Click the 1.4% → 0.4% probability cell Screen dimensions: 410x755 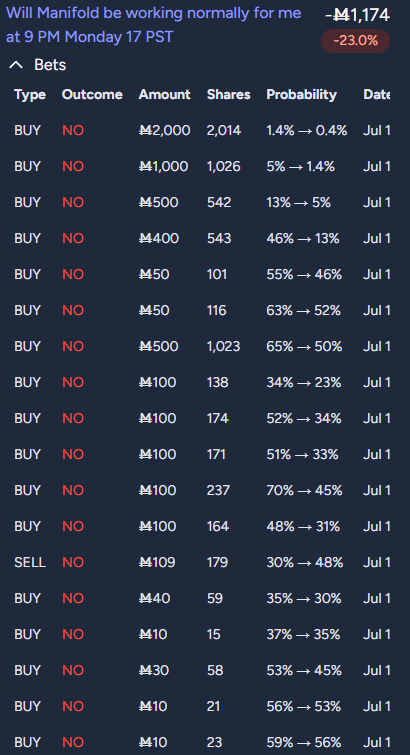point(306,130)
